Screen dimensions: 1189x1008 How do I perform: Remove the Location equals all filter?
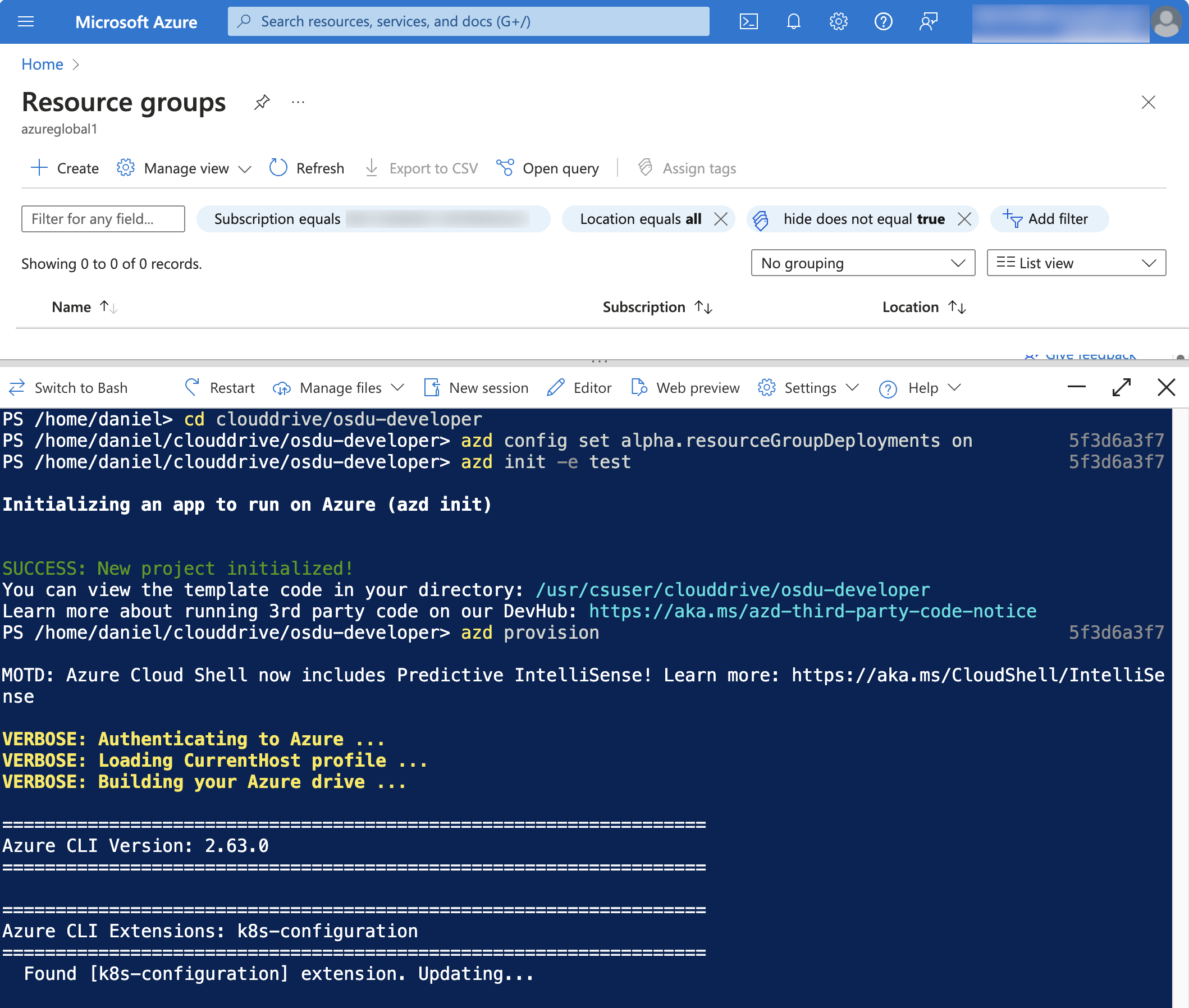coord(722,219)
